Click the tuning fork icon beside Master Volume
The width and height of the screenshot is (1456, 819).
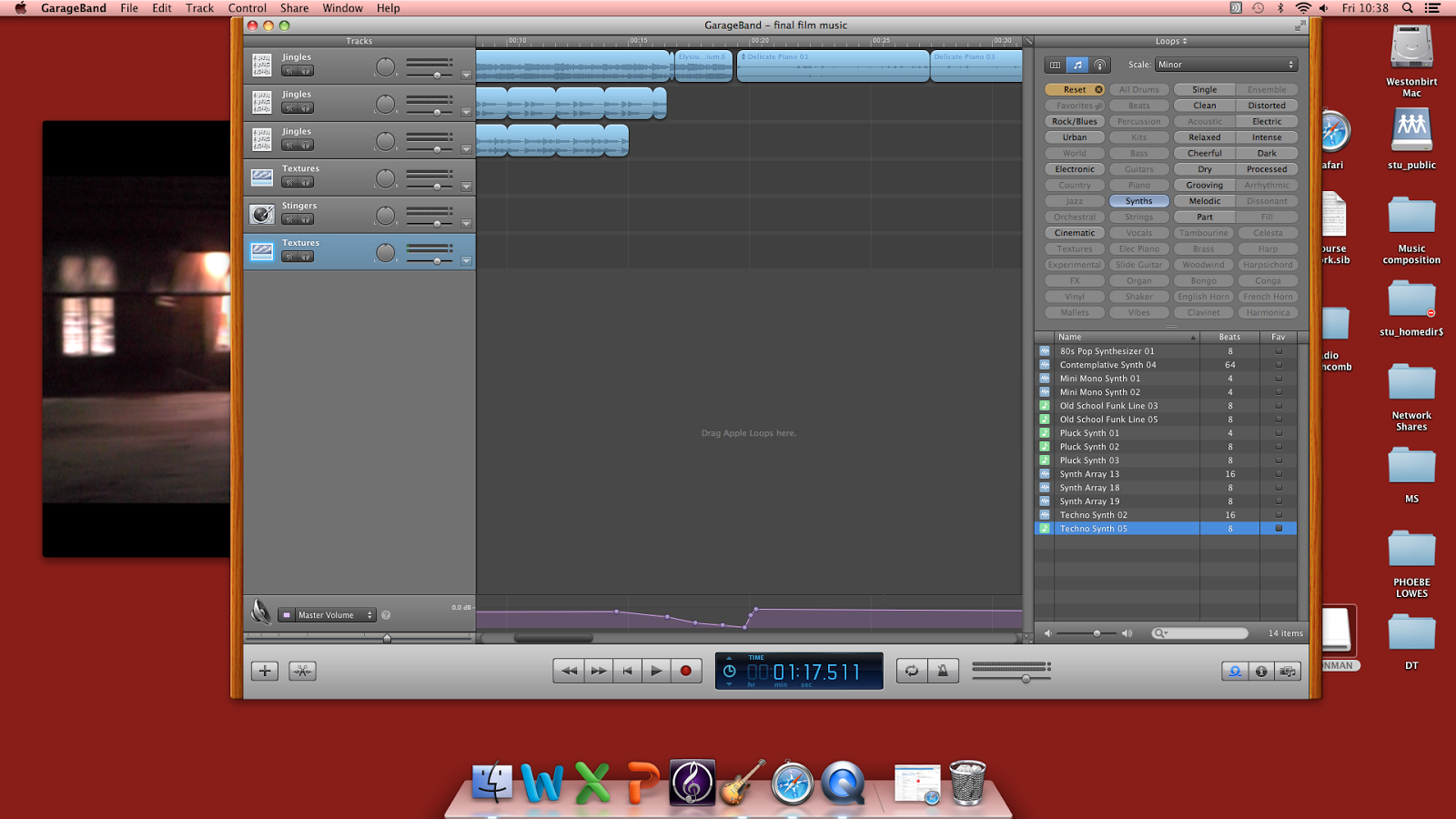pos(261,612)
